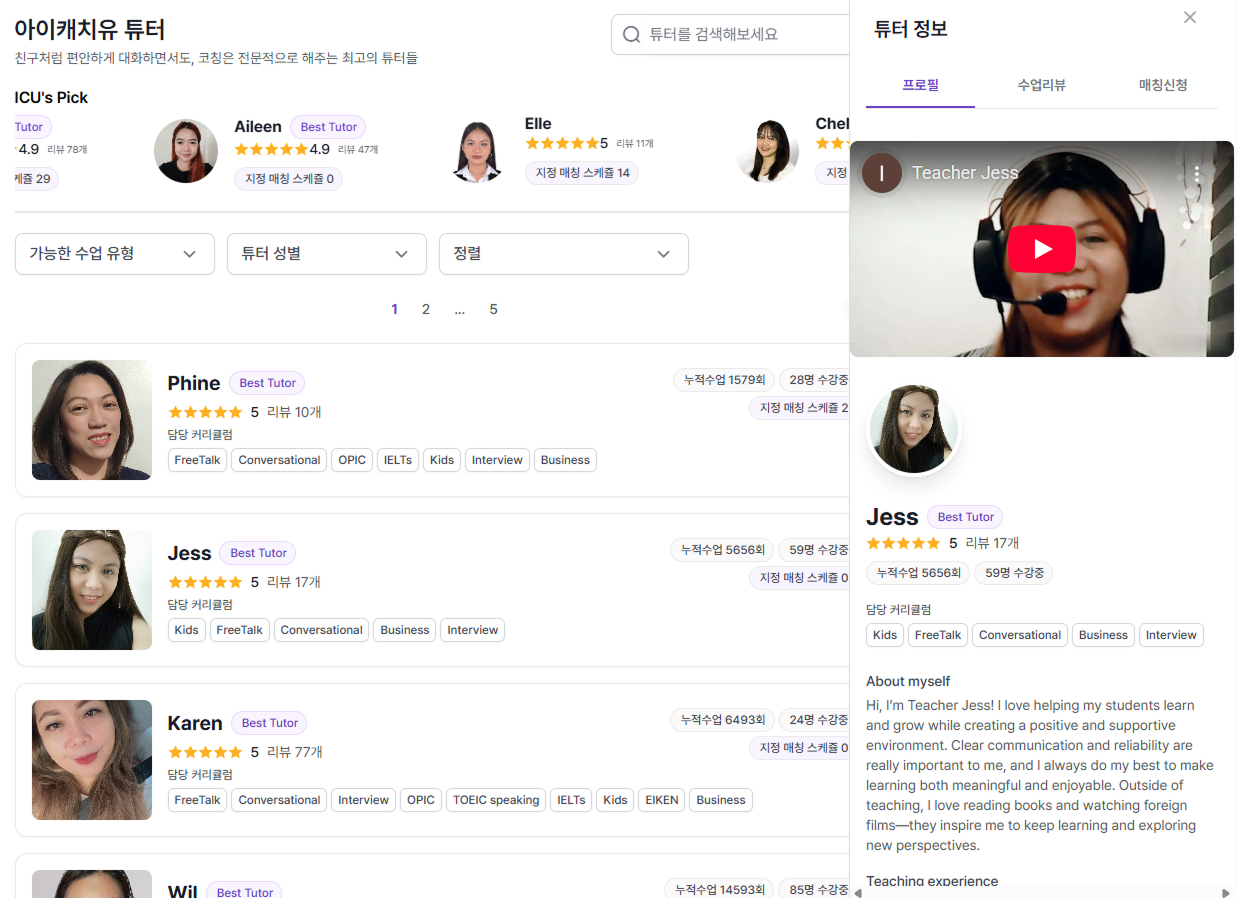Open the 가능한 수업 유형 dropdown
The height and width of the screenshot is (898, 1237).
tap(115, 254)
